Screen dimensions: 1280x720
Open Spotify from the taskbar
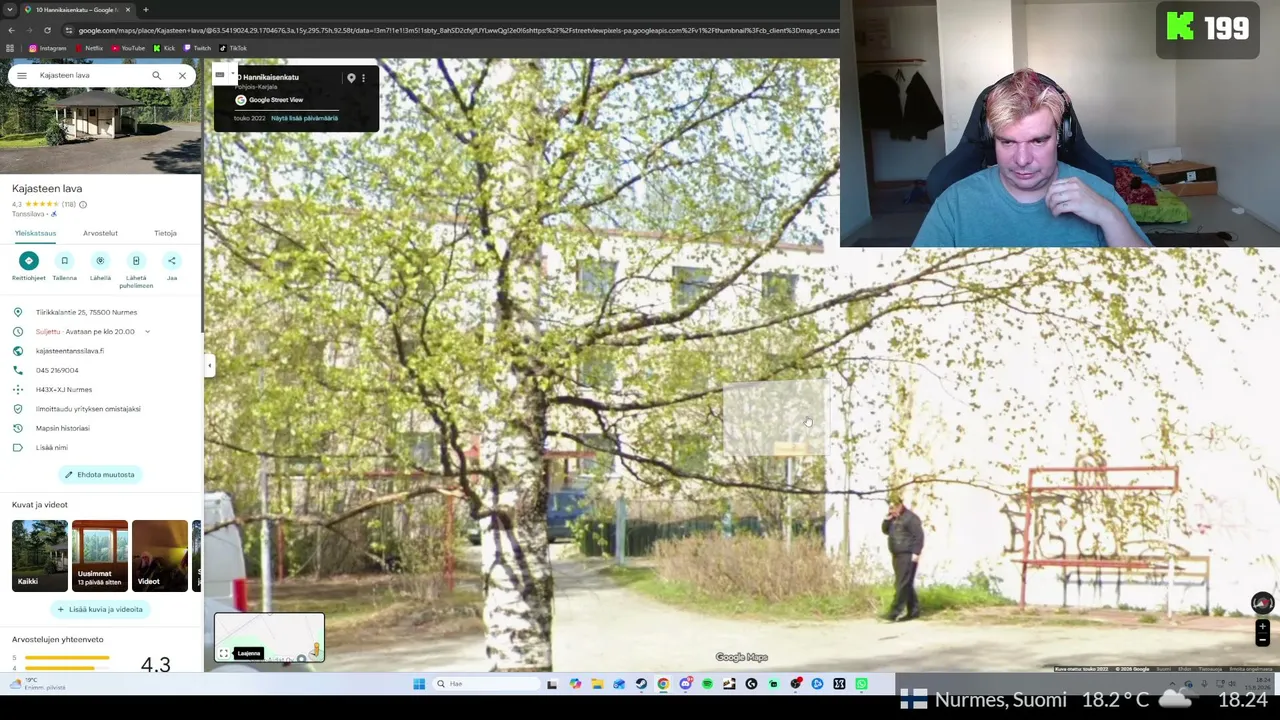point(707,684)
